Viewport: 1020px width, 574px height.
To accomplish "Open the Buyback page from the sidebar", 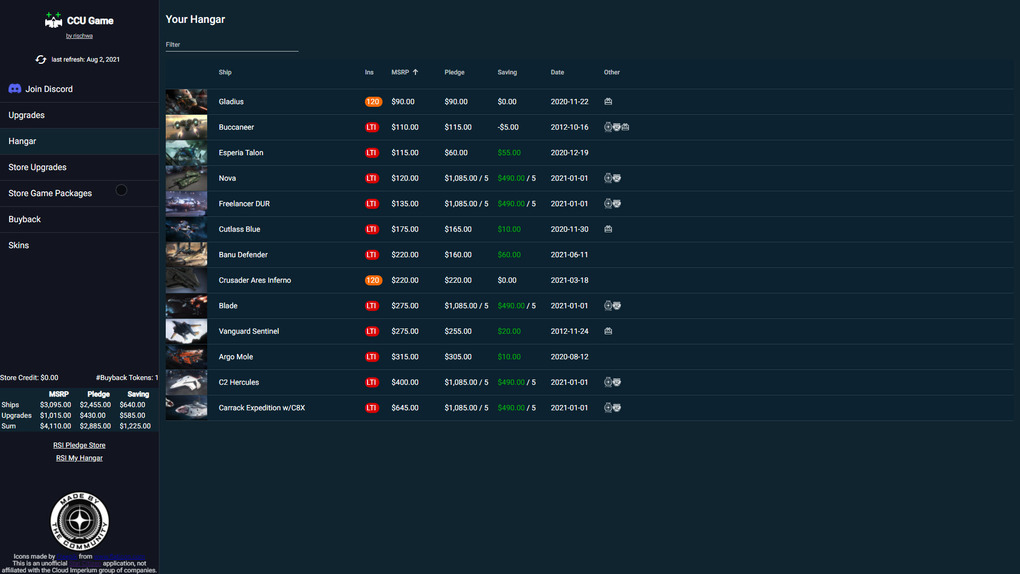I will (x=25, y=219).
